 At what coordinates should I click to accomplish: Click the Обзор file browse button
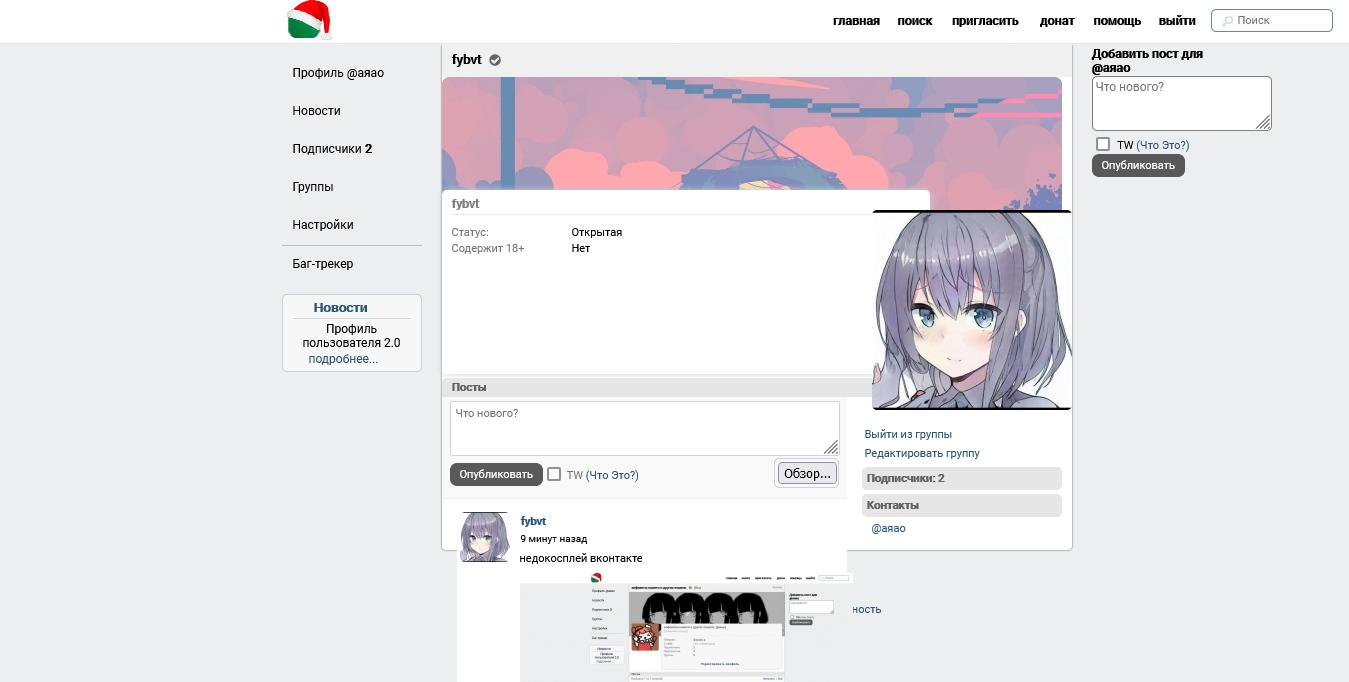pyautogui.click(x=806, y=474)
